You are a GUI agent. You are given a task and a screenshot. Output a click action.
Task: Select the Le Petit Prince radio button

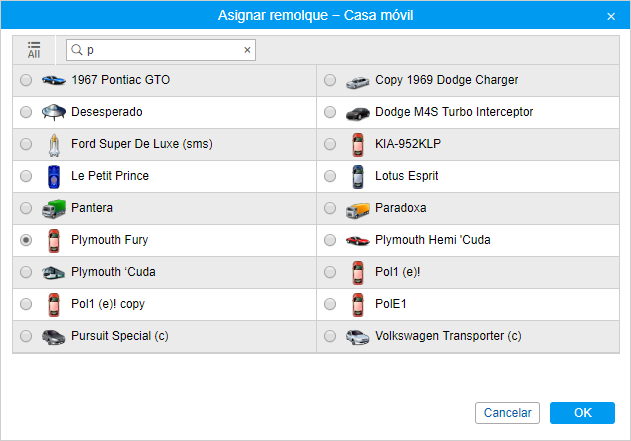[26, 176]
